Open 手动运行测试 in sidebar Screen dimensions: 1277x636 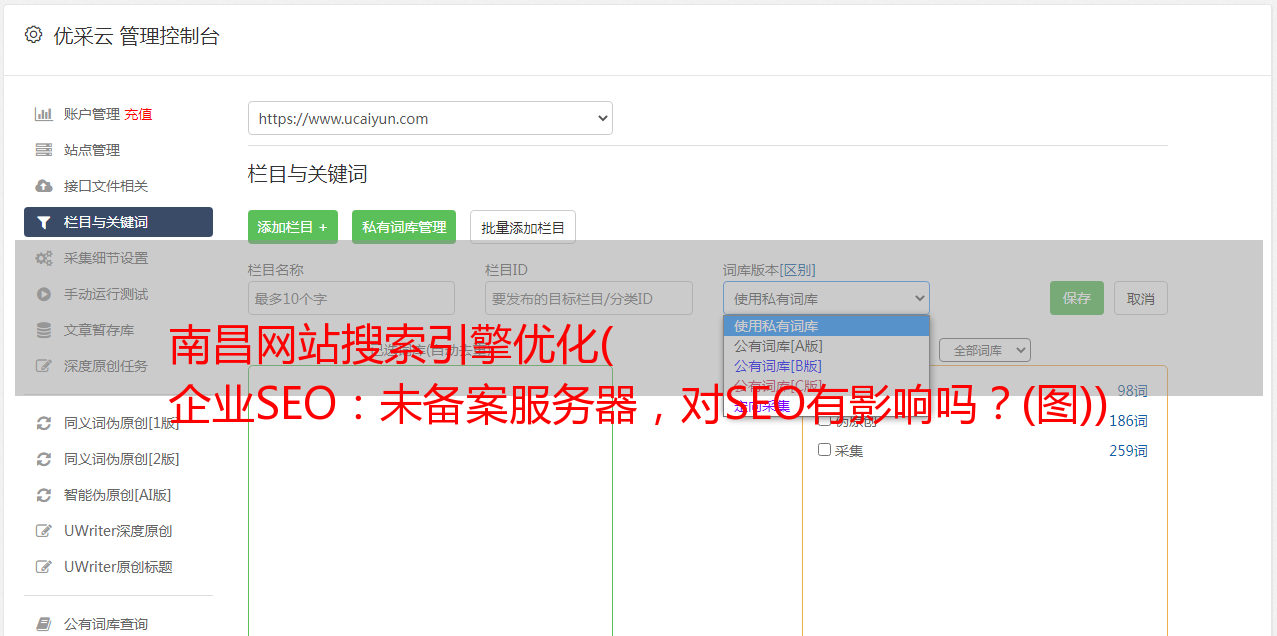point(106,294)
